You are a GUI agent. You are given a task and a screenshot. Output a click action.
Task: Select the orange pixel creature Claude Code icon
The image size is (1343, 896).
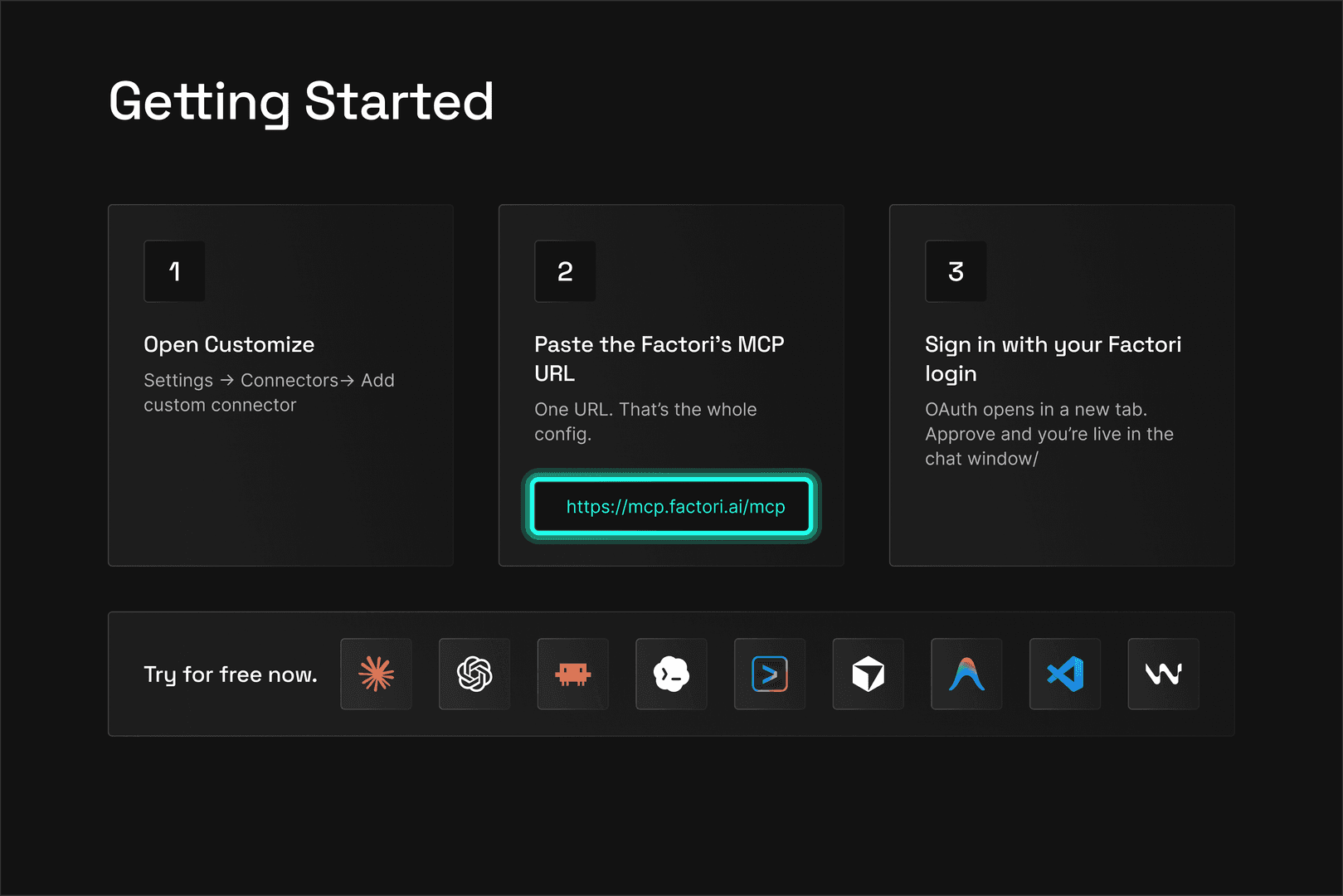click(x=573, y=674)
